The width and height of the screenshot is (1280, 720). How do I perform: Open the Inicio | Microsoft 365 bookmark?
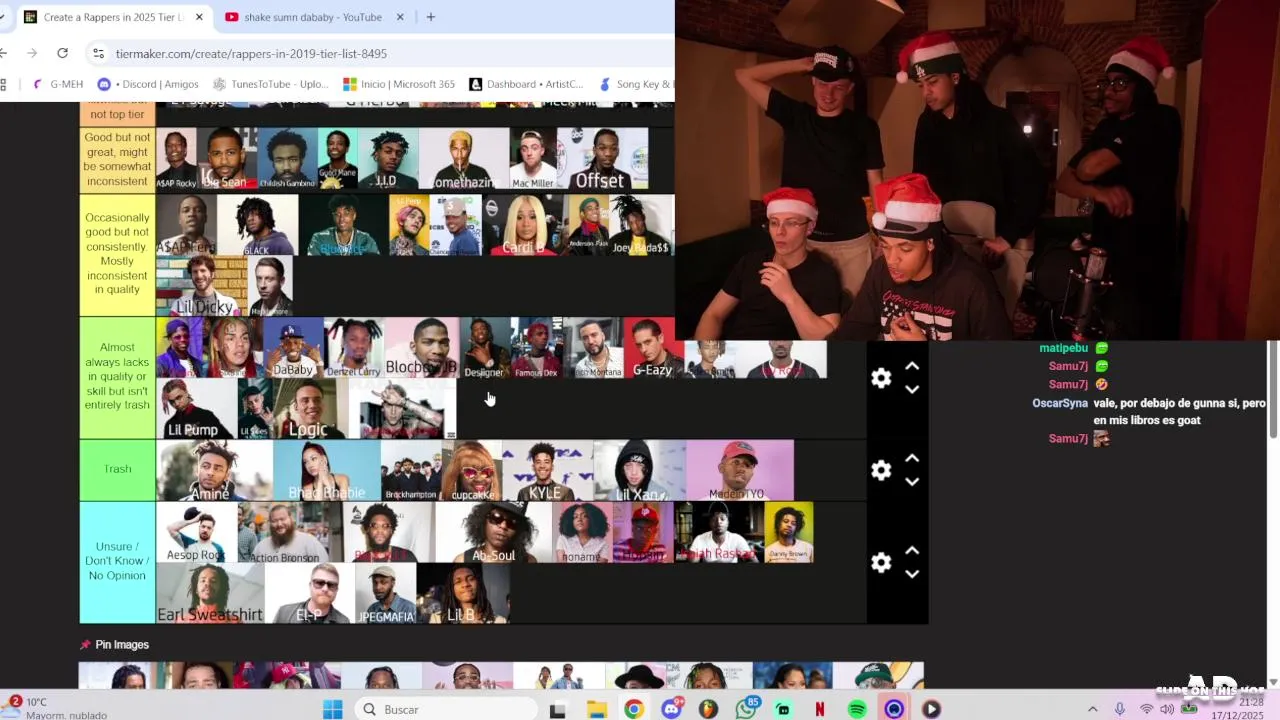tap(399, 84)
